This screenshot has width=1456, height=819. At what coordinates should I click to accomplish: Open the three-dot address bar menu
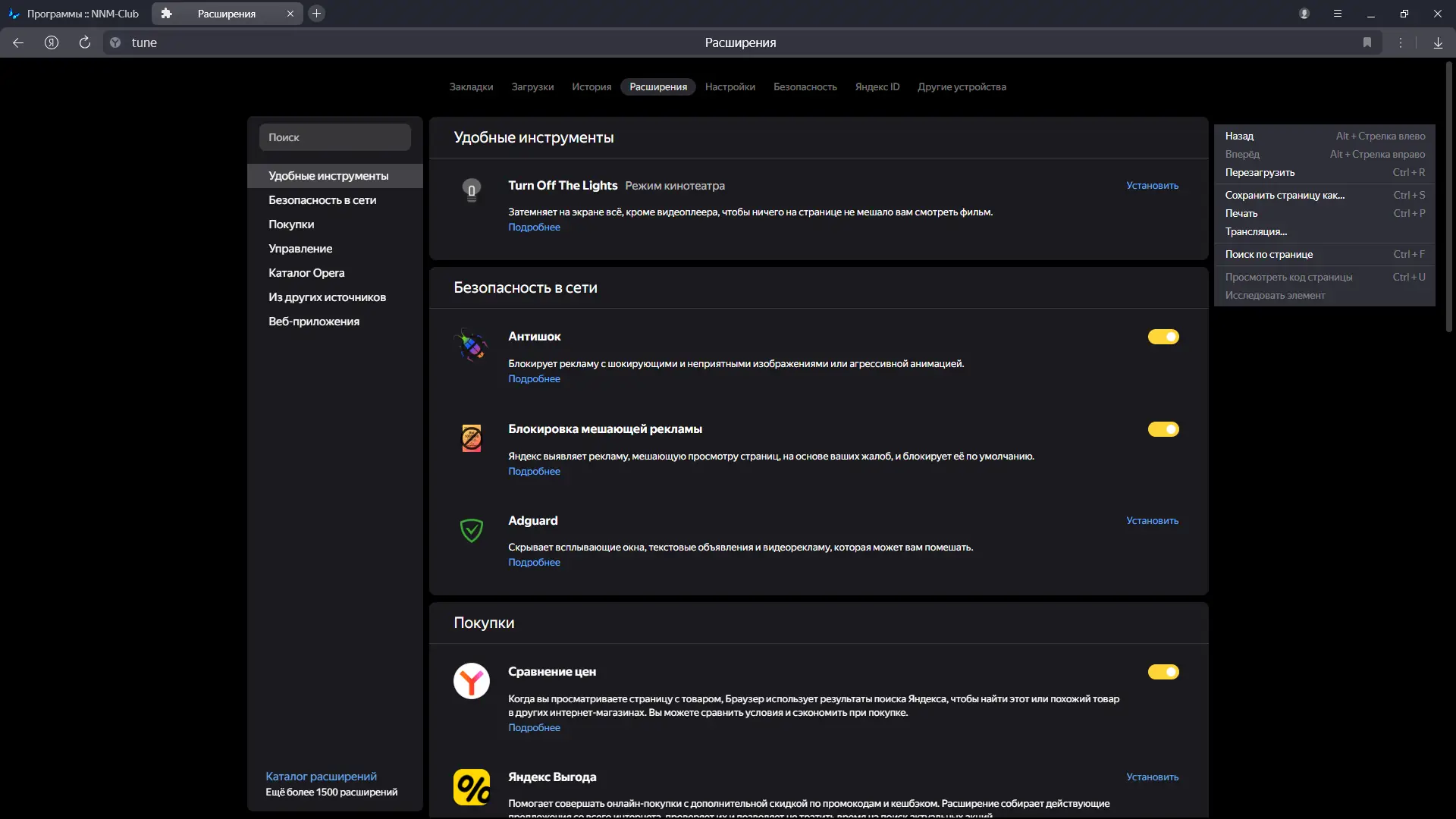(1401, 42)
